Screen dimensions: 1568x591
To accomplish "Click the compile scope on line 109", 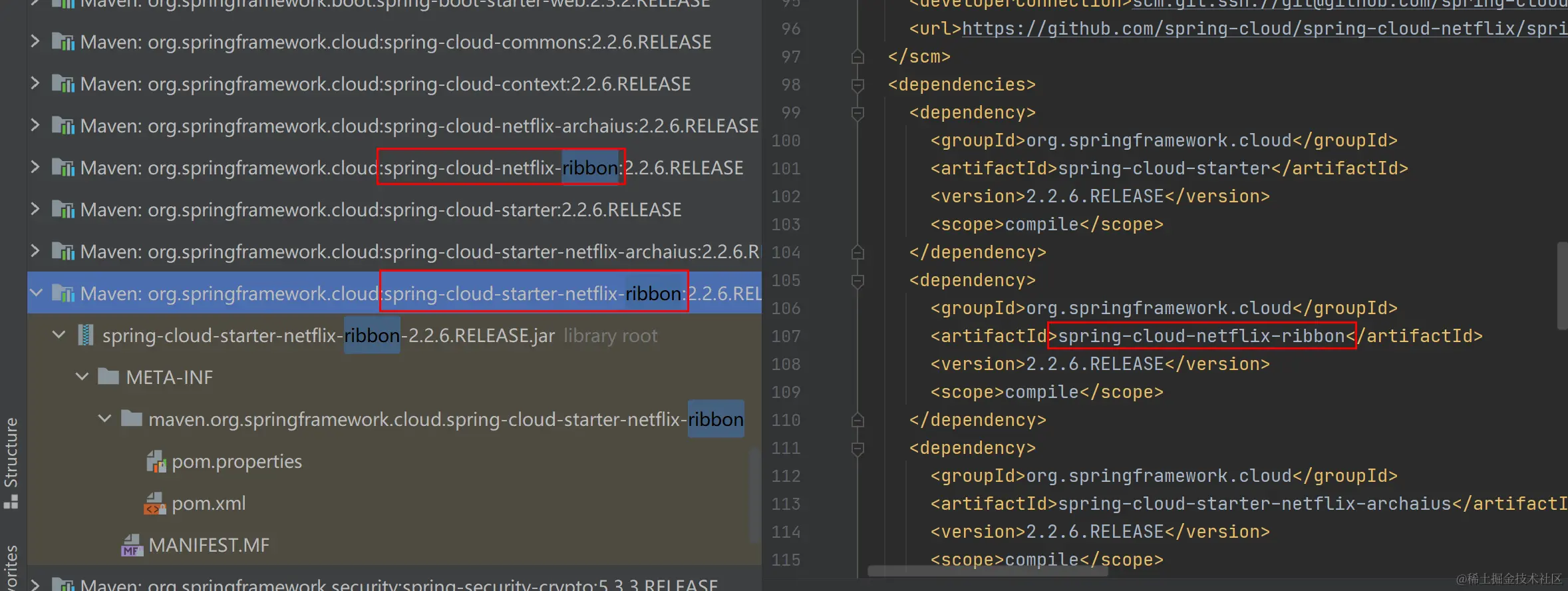I will click(1042, 391).
